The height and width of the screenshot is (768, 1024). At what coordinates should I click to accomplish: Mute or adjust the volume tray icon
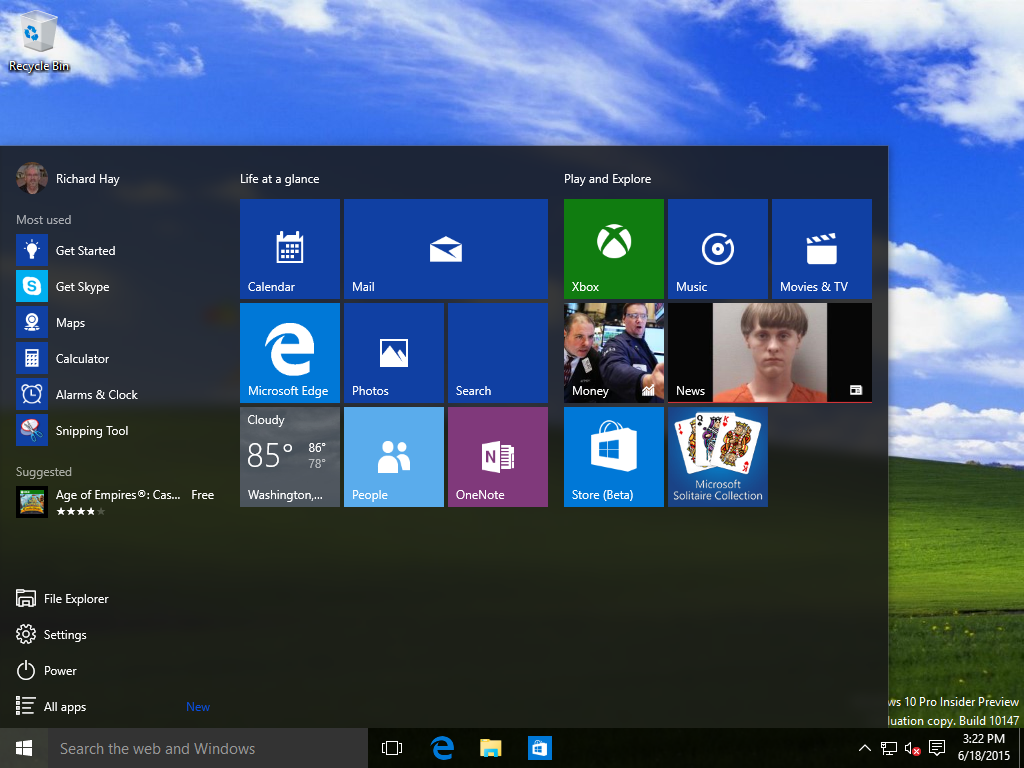[x=912, y=748]
